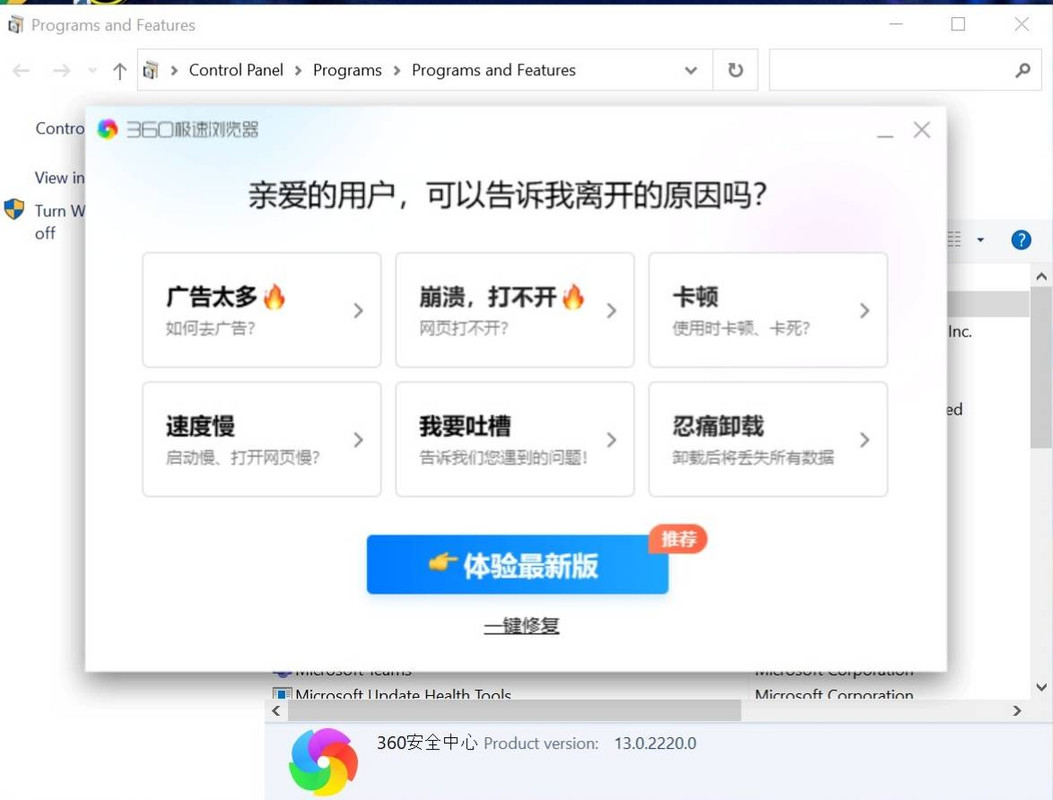Click the pointing hand icon on 体验最新版
This screenshot has height=800, width=1053.
click(x=442, y=562)
